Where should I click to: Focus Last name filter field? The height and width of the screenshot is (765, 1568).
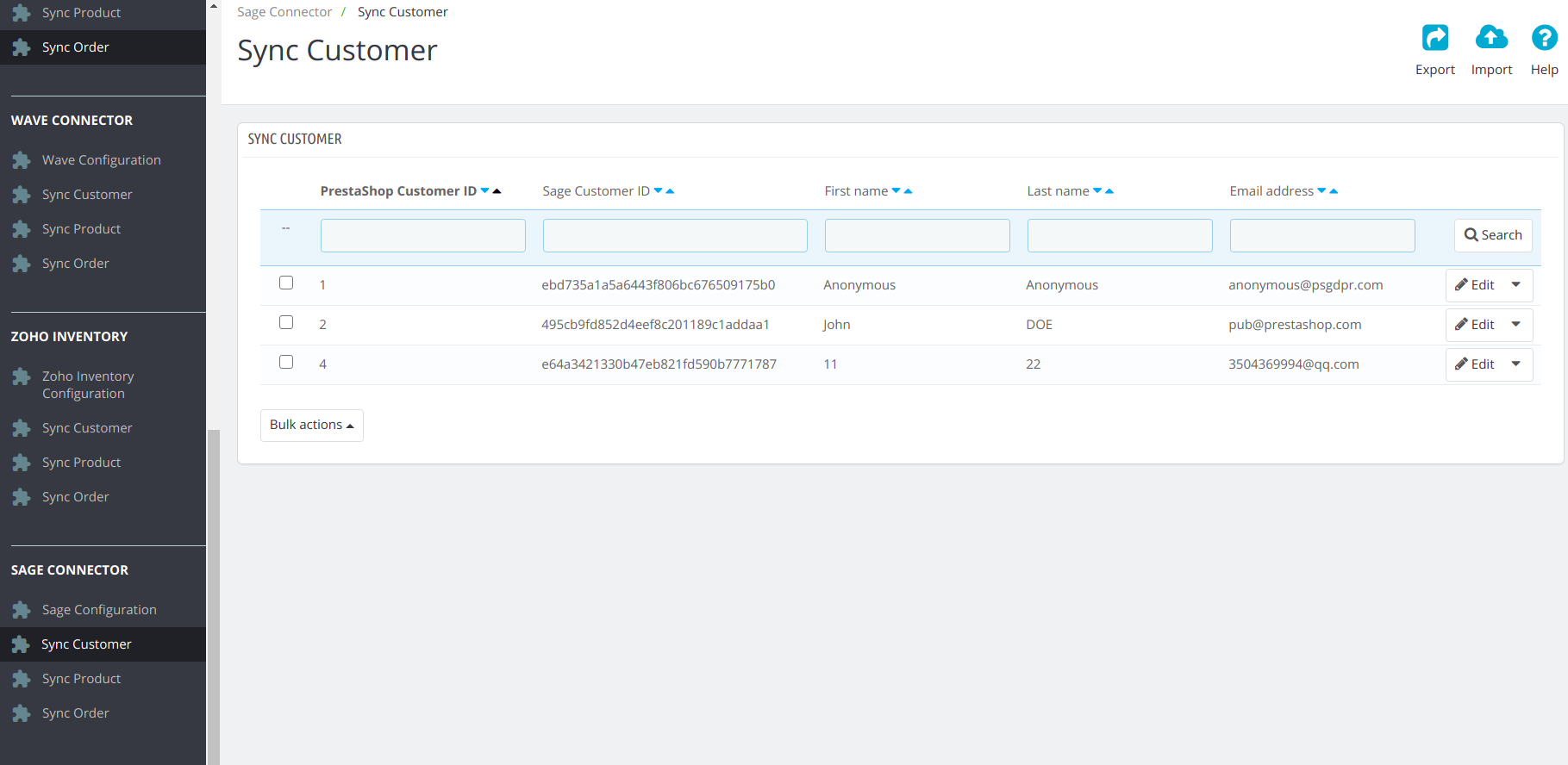pos(1120,235)
